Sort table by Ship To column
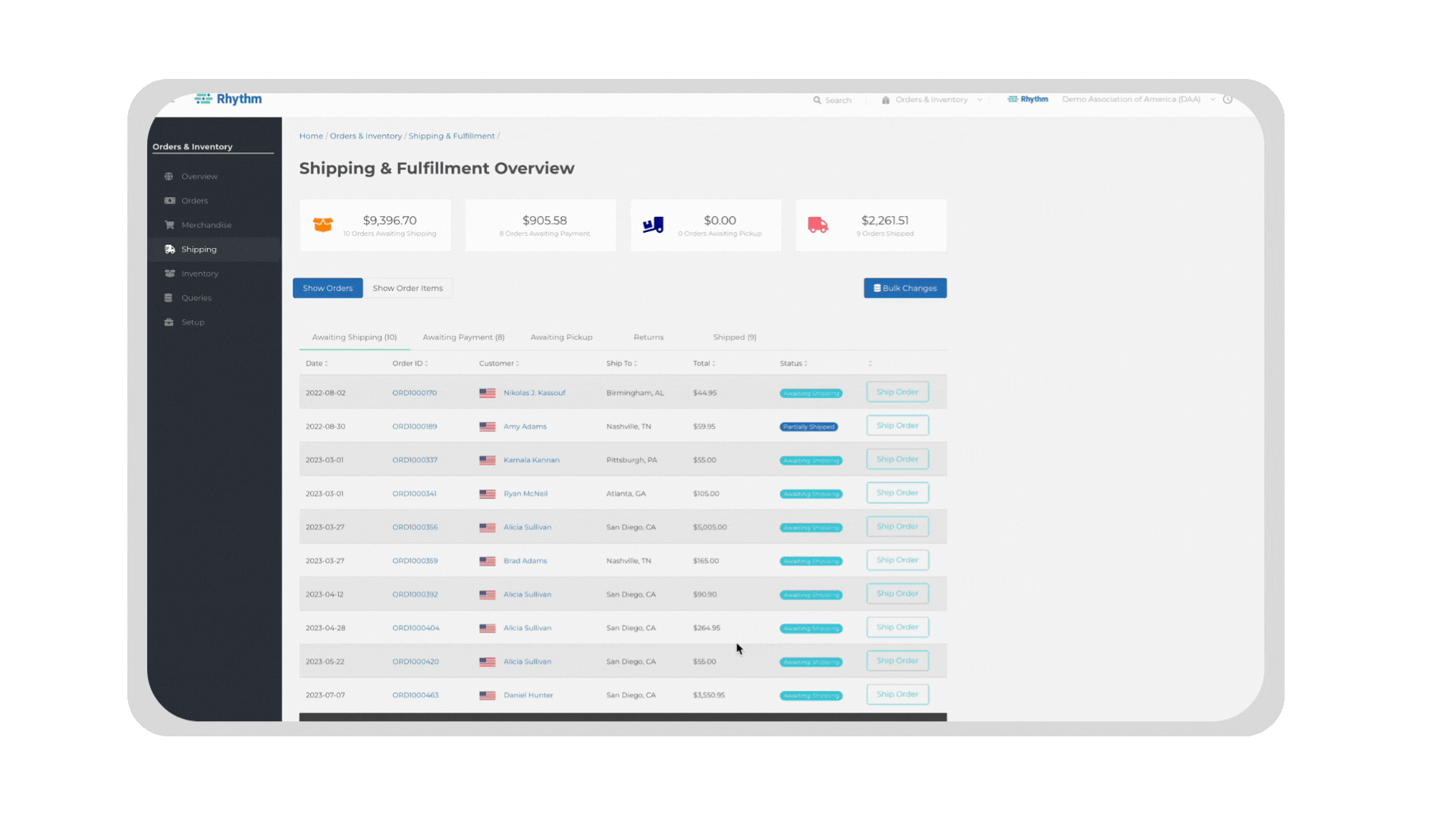 click(622, 364)
